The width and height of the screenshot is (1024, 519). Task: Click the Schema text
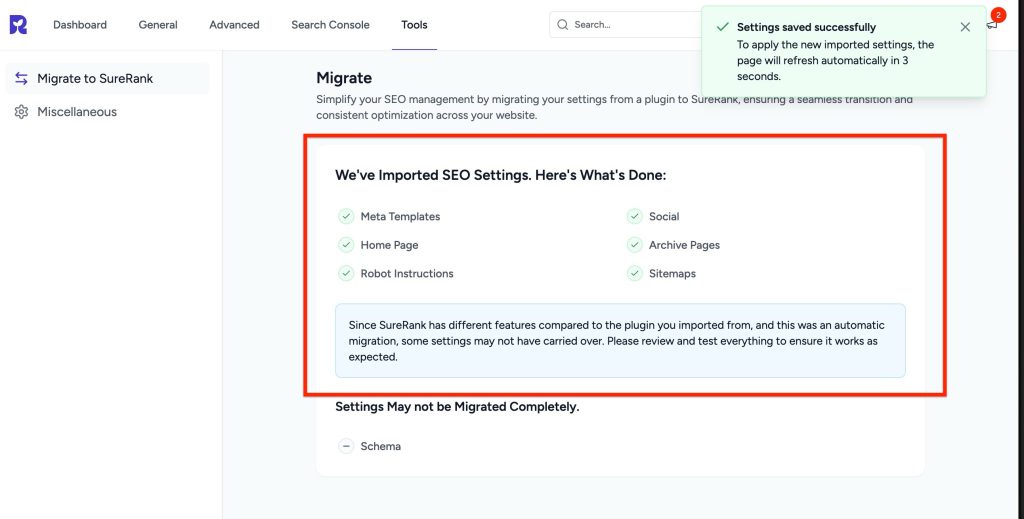click(381, 446)
